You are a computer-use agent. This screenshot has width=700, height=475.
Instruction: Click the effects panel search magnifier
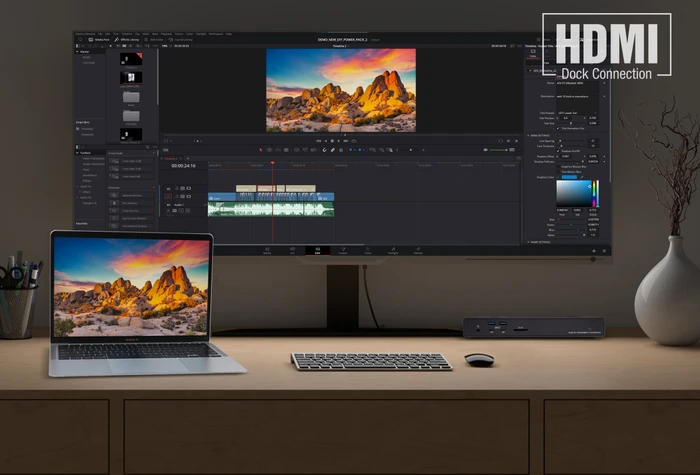point(147,147)
